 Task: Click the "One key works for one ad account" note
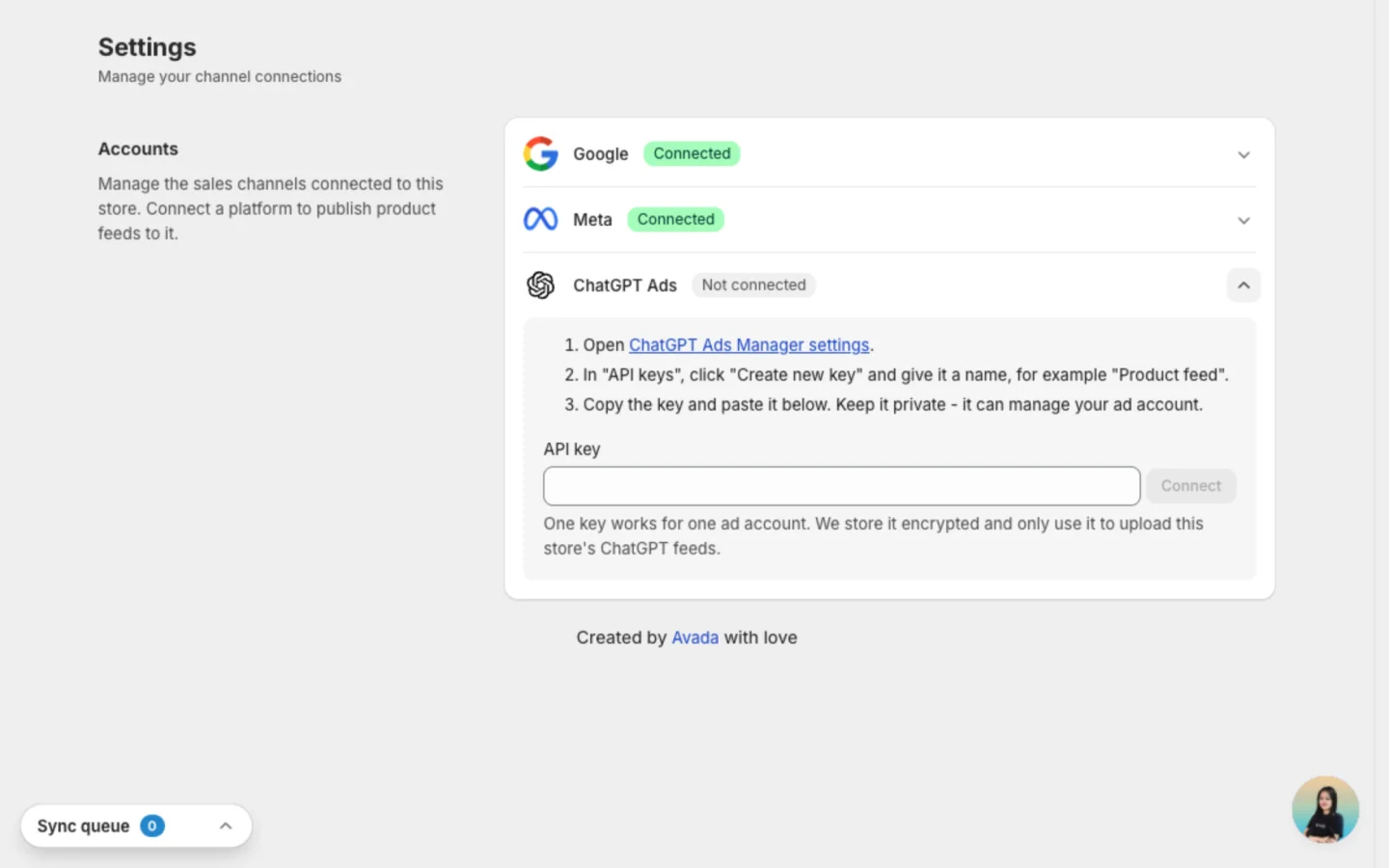click(873, 536)
